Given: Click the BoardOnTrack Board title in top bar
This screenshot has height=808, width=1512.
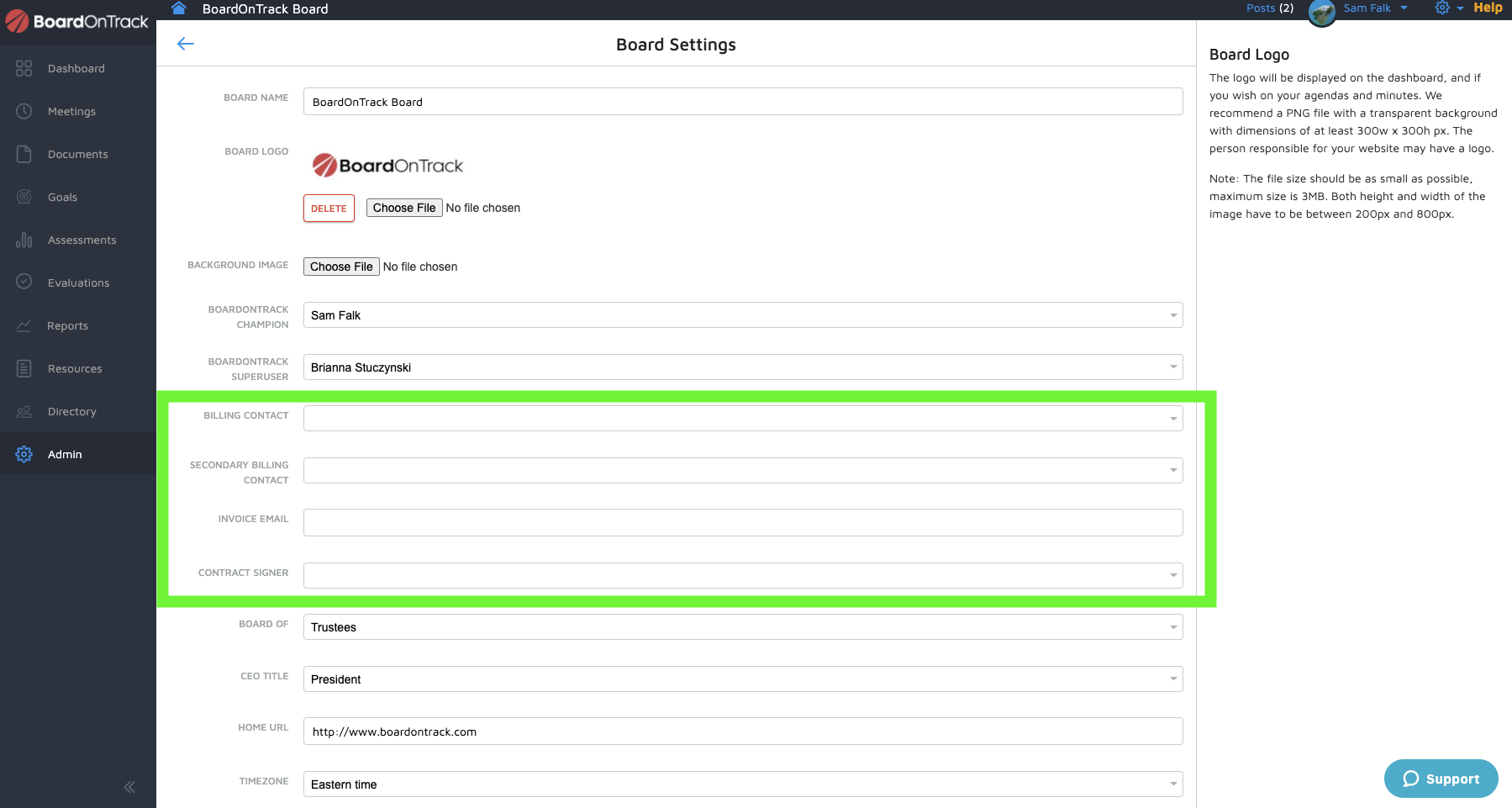Looking at the screenshot, I should [x=265, y=8].
